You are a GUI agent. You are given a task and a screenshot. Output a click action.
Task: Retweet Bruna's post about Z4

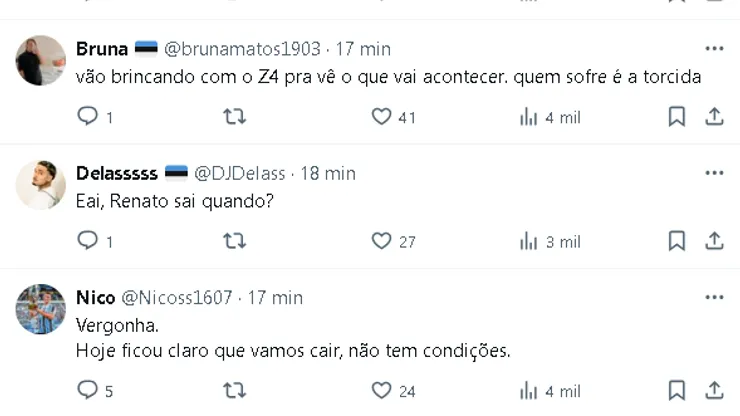click(233, 117)
